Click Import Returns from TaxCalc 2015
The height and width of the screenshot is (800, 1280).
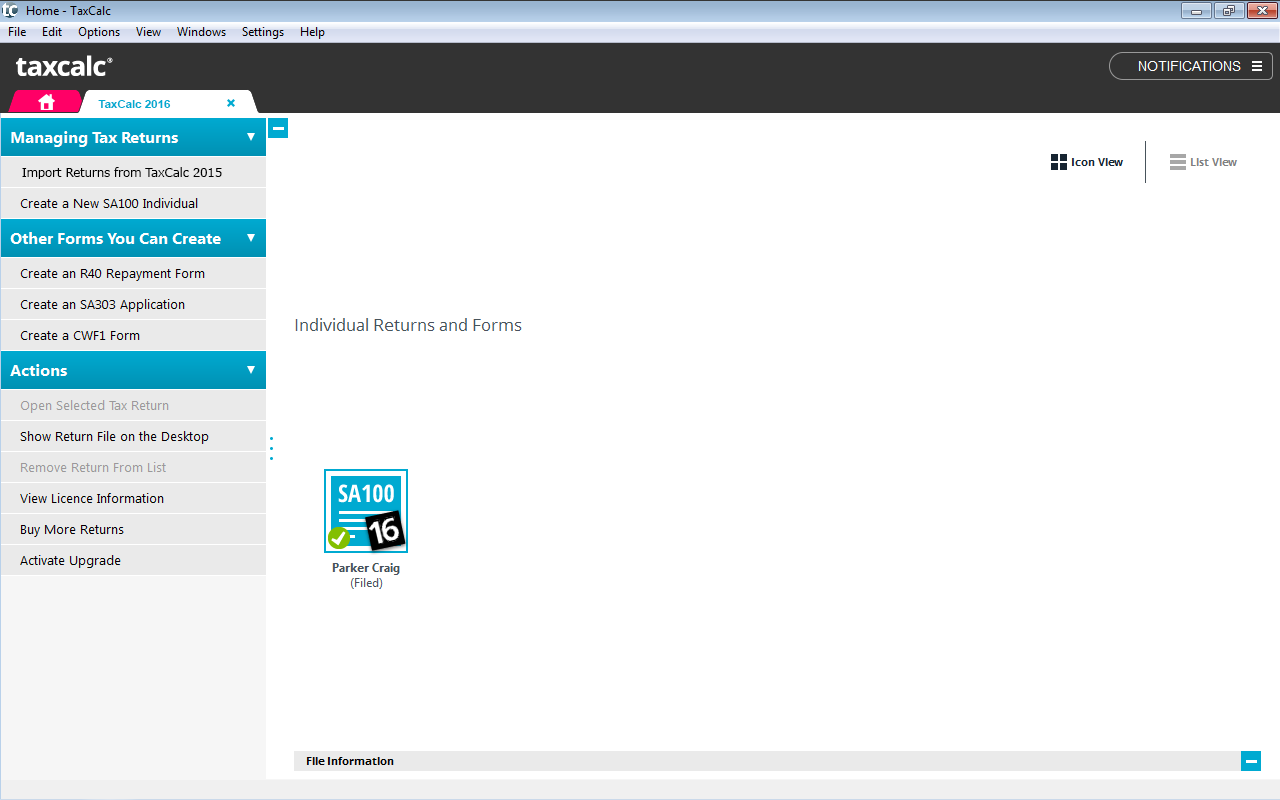coord(122,172)
